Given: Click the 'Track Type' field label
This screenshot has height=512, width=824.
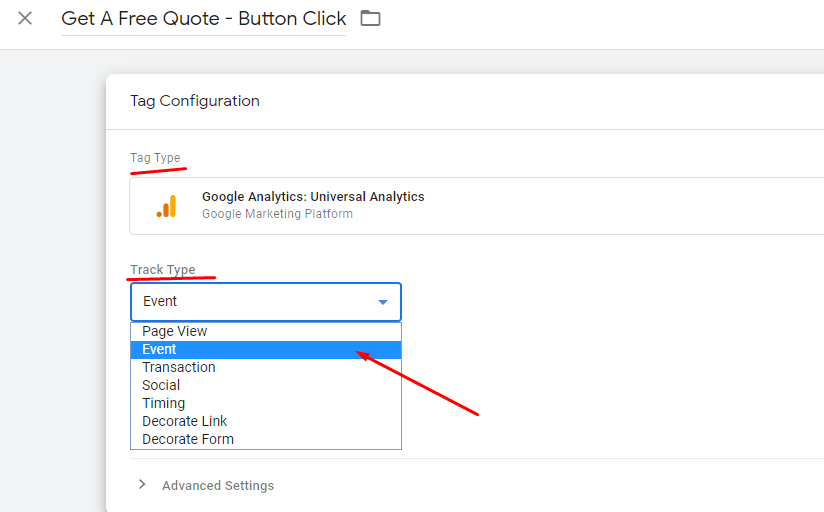Looking at the screenshot, I should [x=162, y=270].
